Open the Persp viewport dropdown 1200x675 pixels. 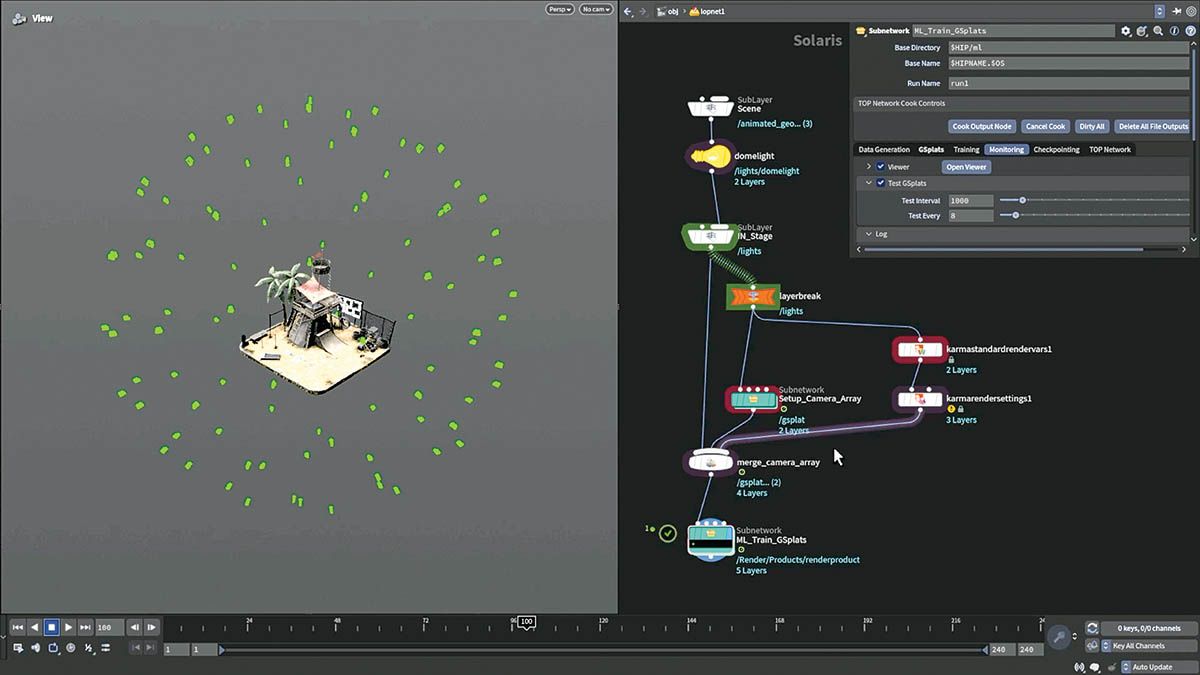[x=559, y=9]
